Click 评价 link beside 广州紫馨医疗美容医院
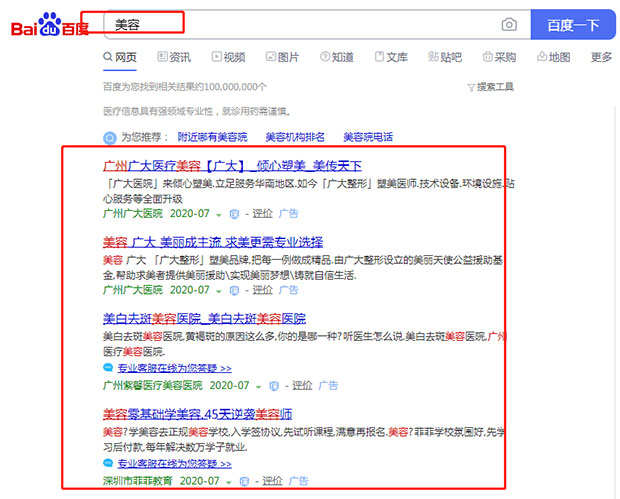The width and height of the screenshot is (620, 499). coord(302,386)
